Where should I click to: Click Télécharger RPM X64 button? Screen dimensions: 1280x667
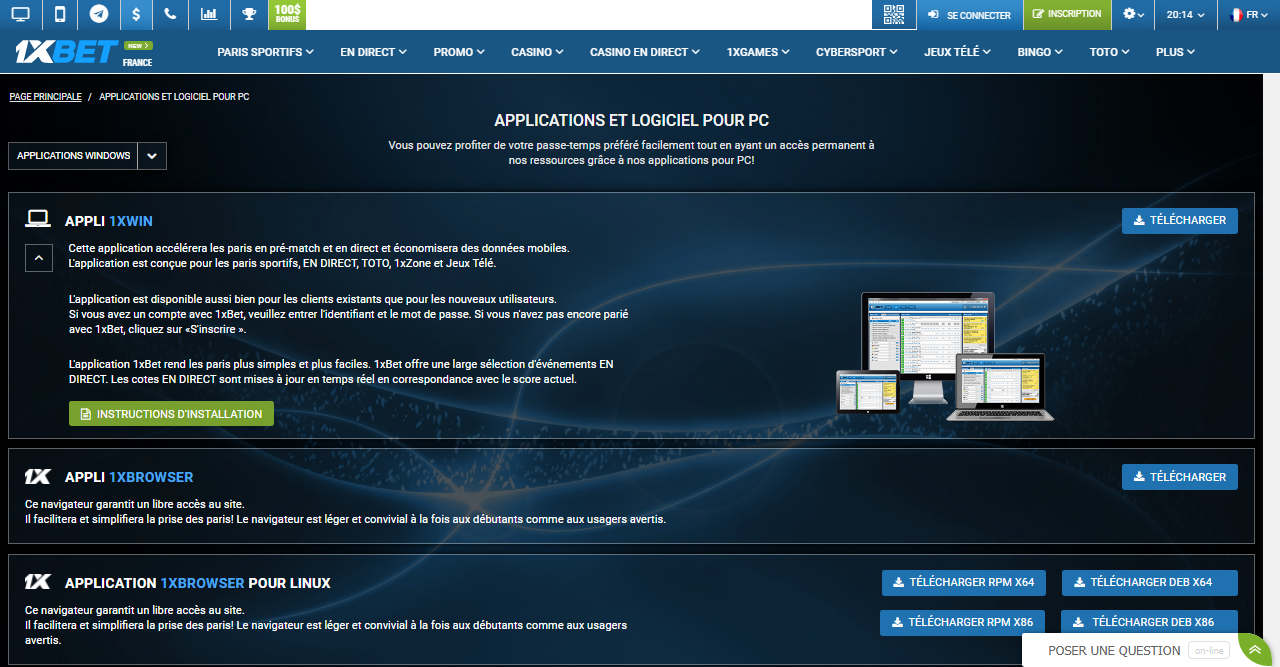(964, 582)
